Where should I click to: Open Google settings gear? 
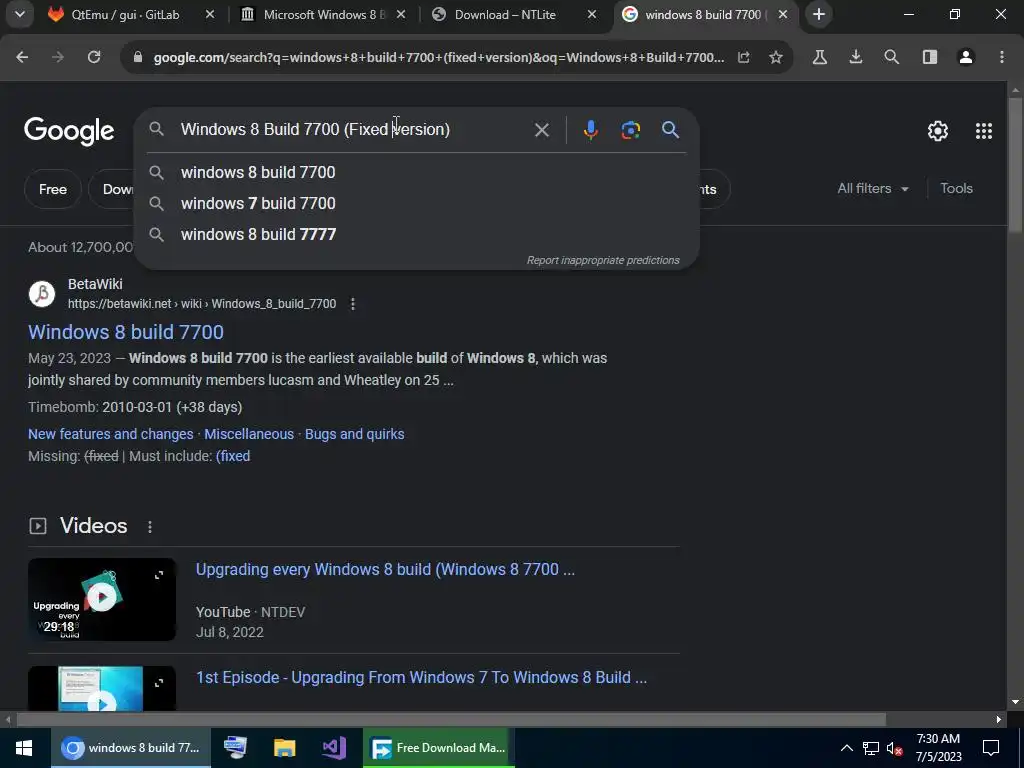pyautogui.click(x=938, y=131)
